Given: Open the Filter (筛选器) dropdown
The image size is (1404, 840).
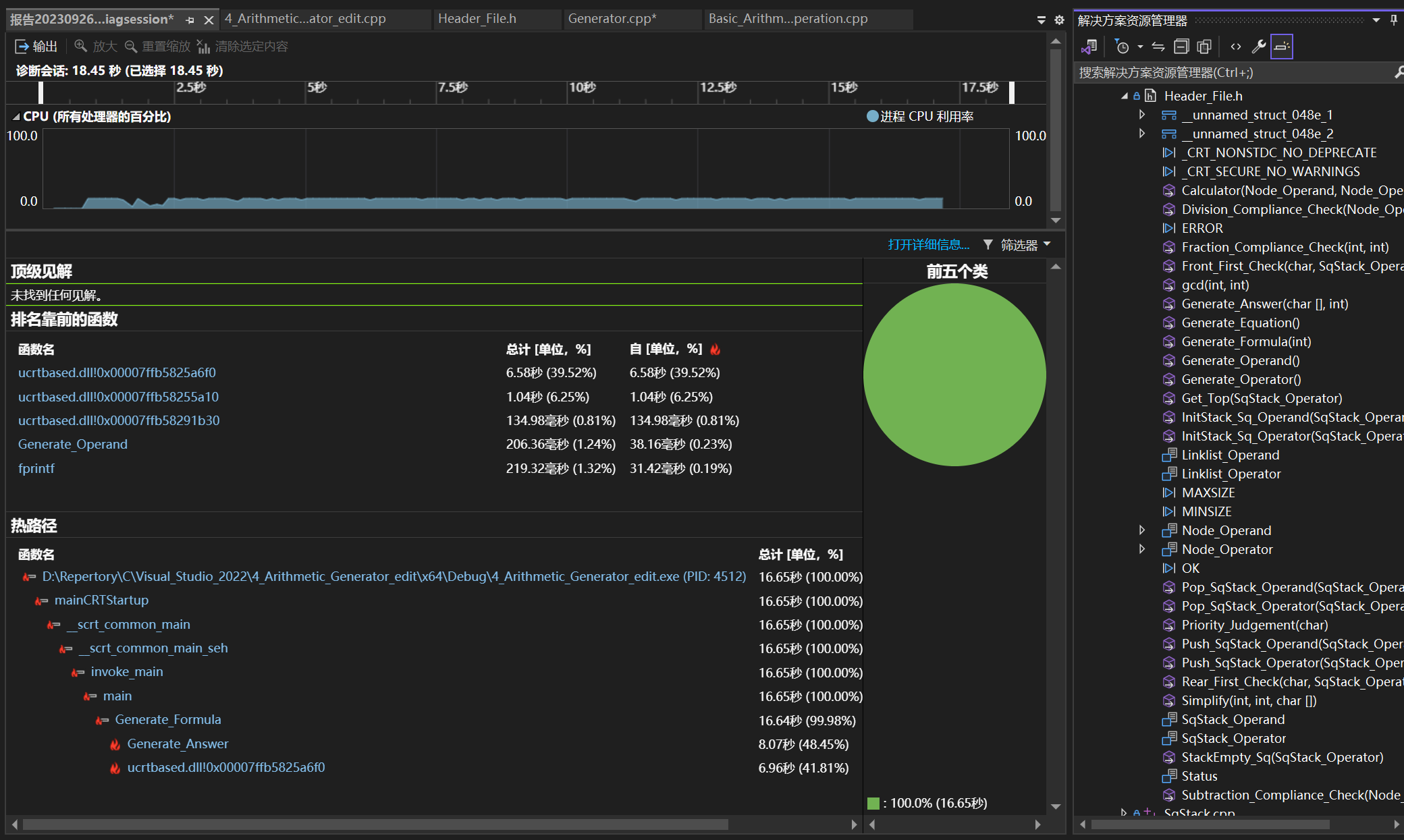Looking at the screenshot, I should tap(1018, 245).
